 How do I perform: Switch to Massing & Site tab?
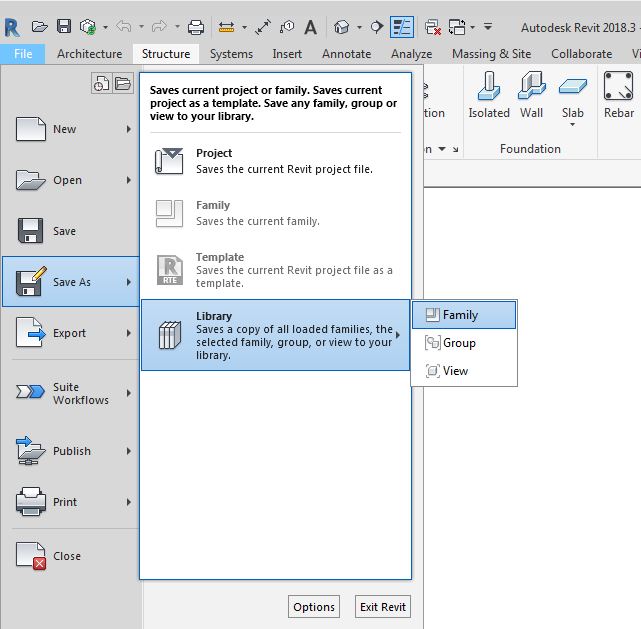click(491, 54)
